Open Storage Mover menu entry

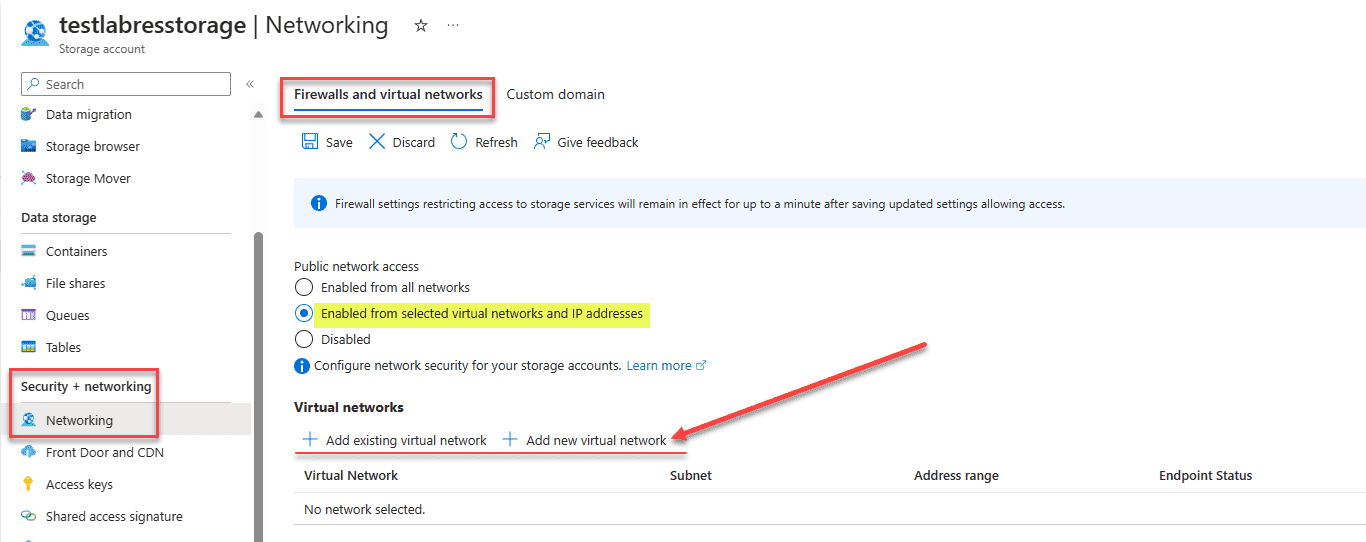(x=88, y=179)
